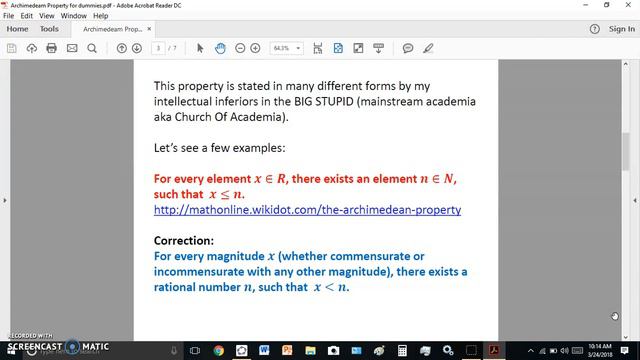Go to next page arrow
This screenshot has height=360, width=640.
coord(137,48)
